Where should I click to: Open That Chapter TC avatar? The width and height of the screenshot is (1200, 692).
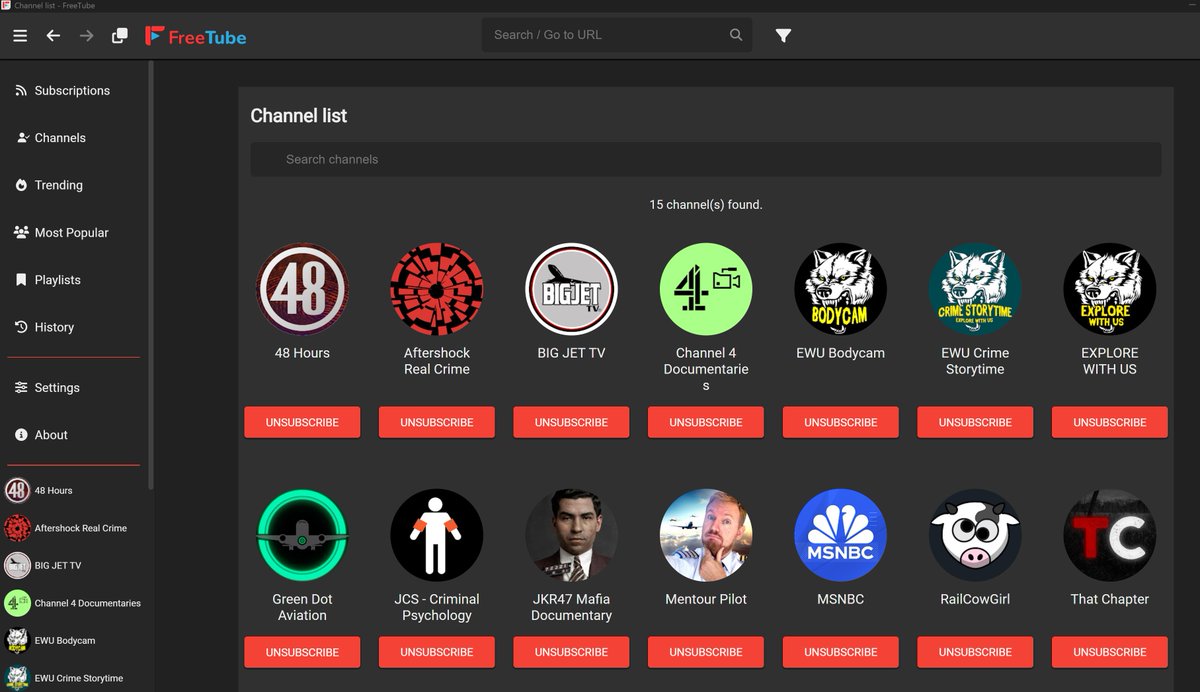(1109, 535)
